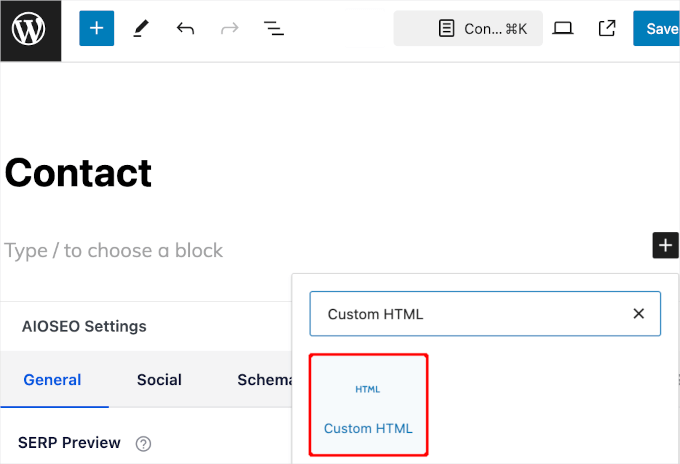Select the pencil Tools icon
The height and width of the screenshot is (464, 680).
141,29
